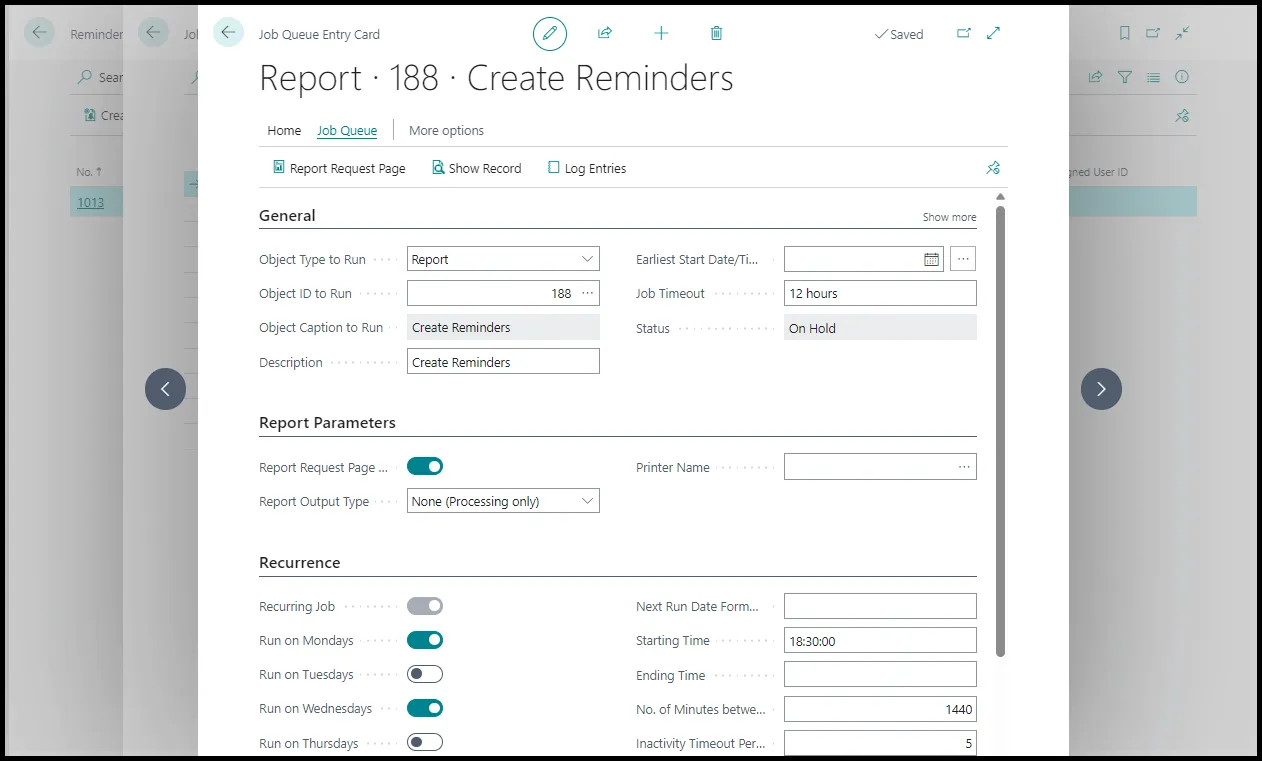Collapse the Recurrence section header

click(299, 563)
